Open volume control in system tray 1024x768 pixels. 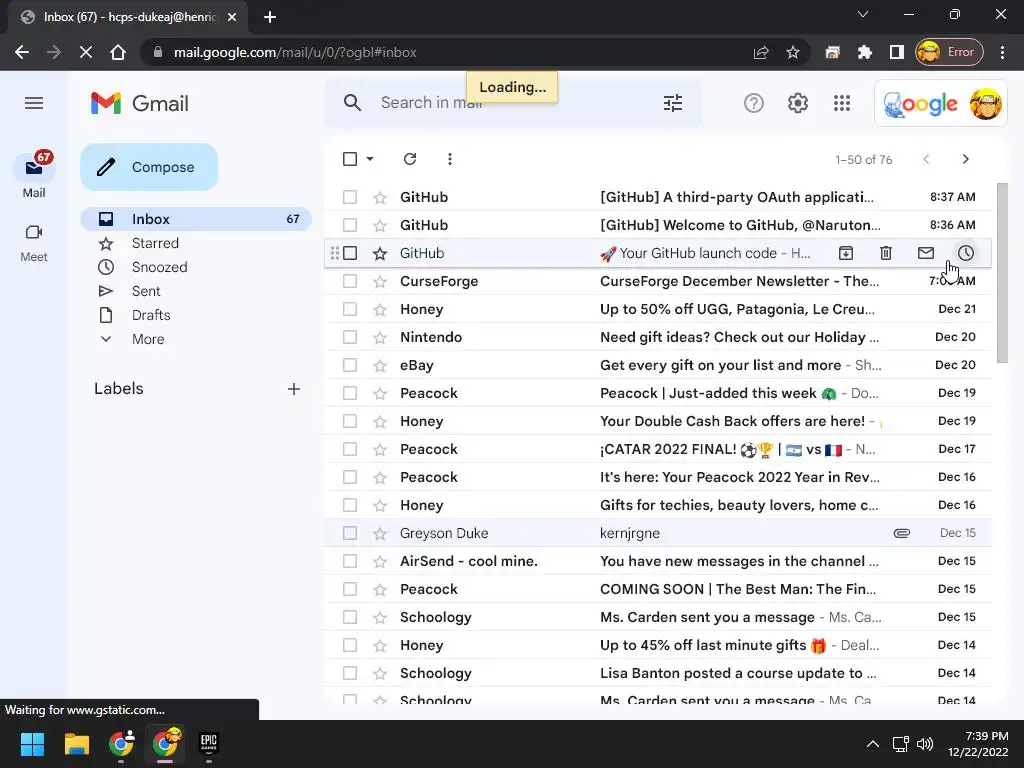pos(924,744)
